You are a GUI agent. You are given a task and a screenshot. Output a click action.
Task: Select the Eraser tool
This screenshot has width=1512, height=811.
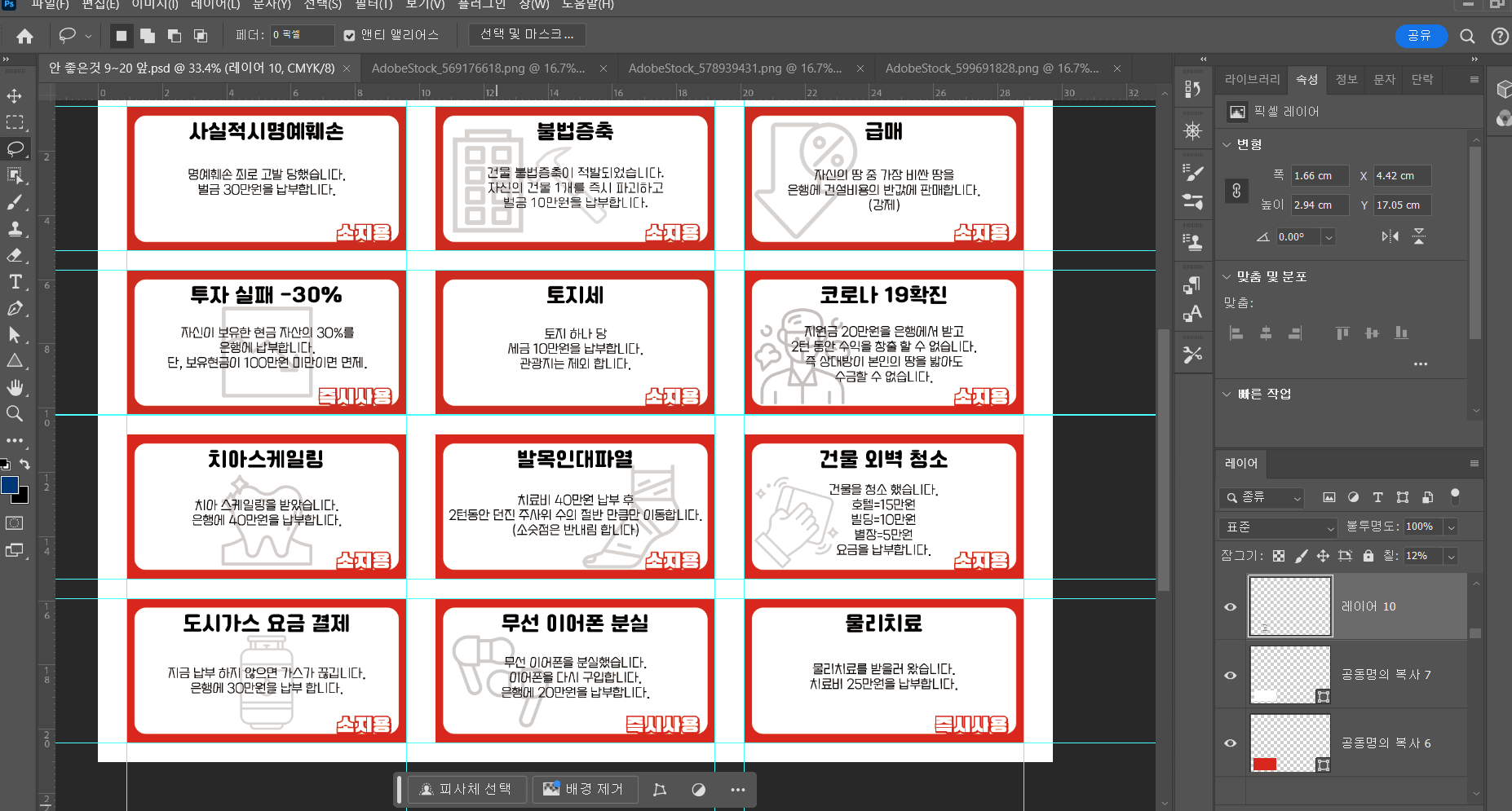[x=15, y=255]
